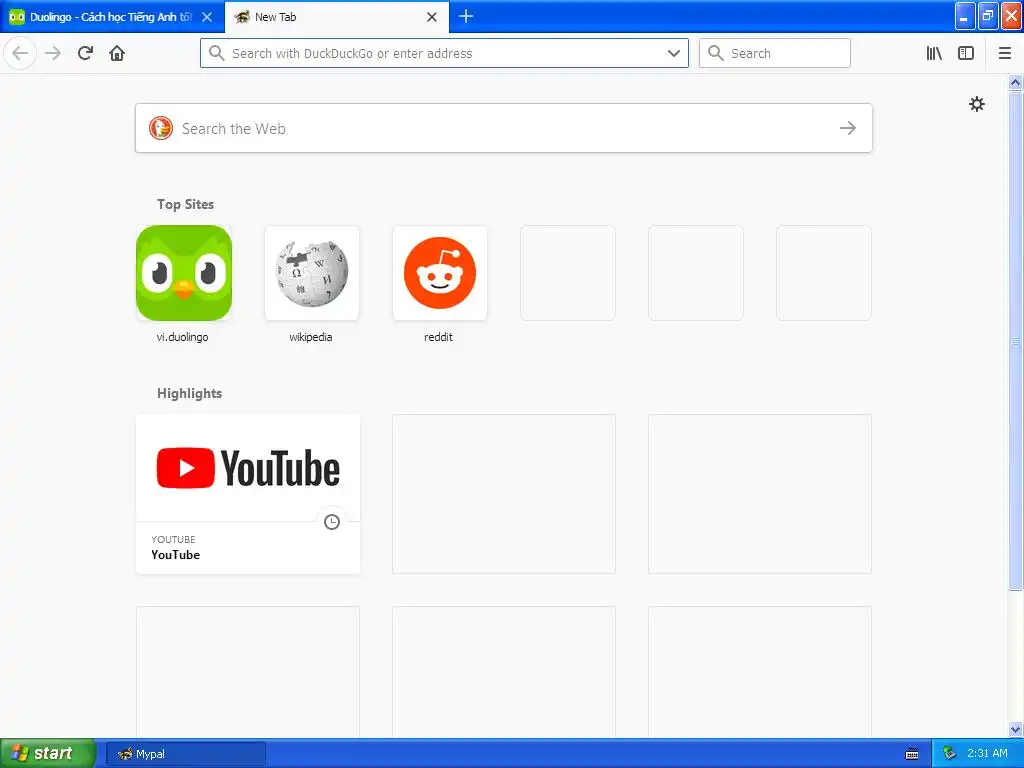Image resolution: width=1024 pixels, height=768 pixels.
Task: Minimize the browser window
Action: (x=965, y=16)
